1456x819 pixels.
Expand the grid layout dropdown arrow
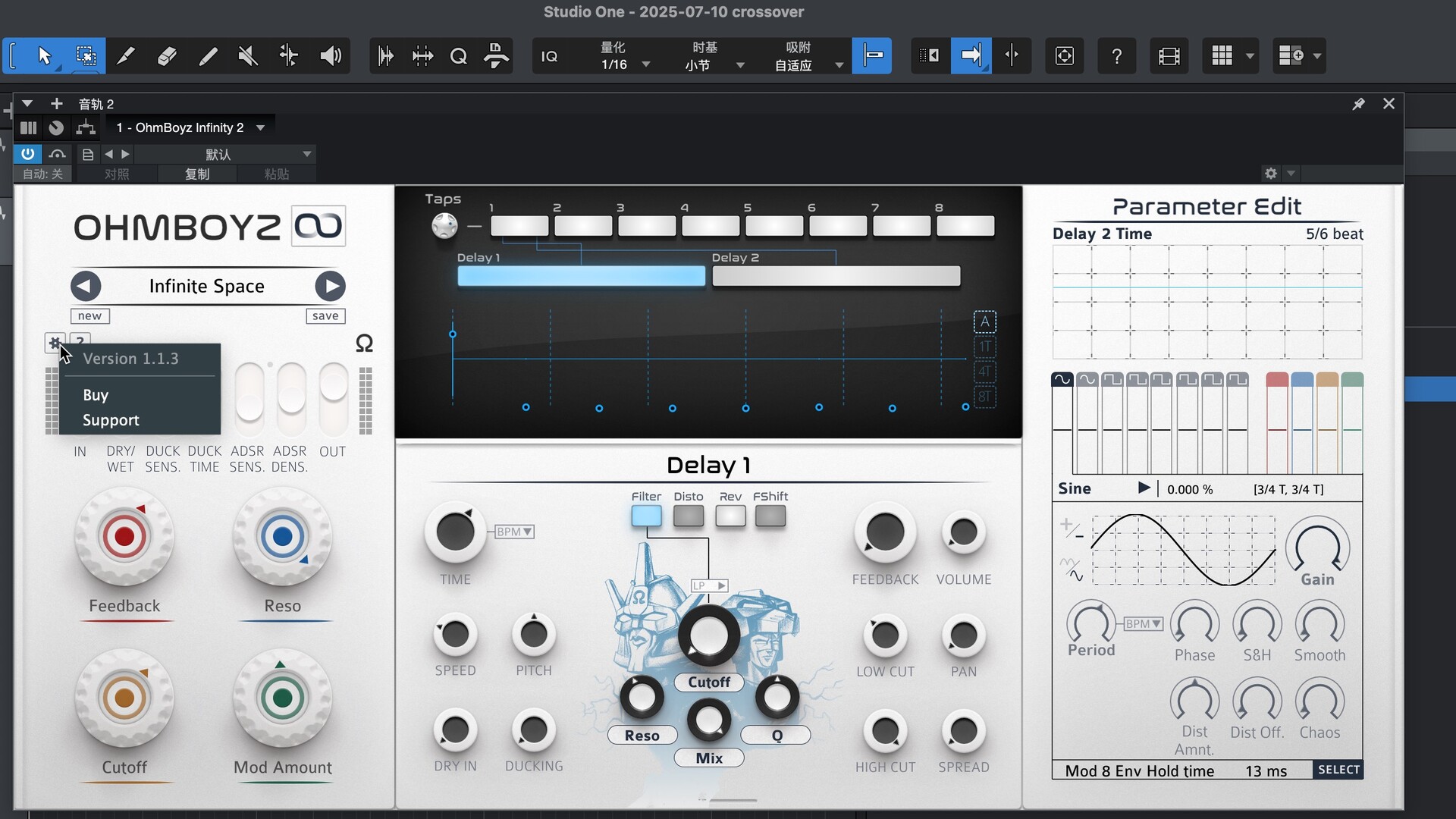pyautogui.click(x=1250, y=55)
